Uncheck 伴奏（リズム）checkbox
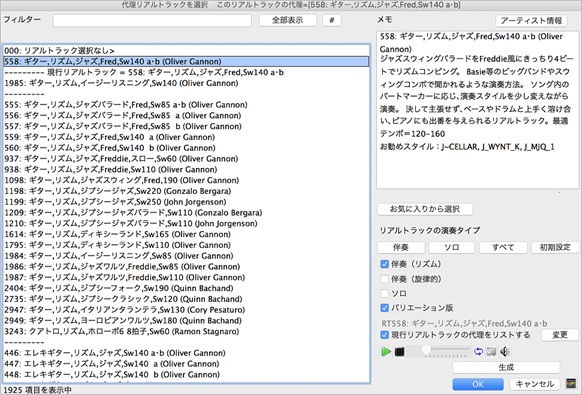Image resolution: width=582 pixels, height=395 pixels. pos(385,264)
